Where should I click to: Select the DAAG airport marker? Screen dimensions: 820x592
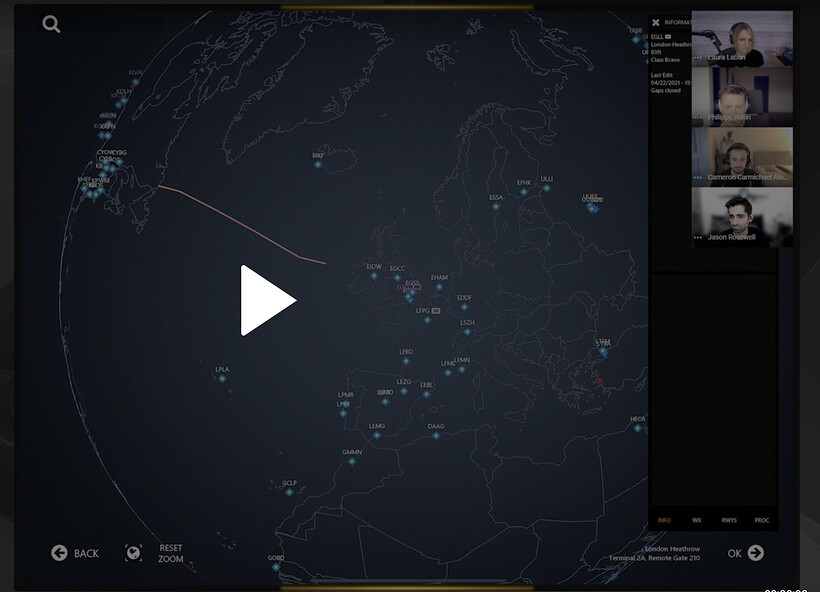(x=436, y=436)
